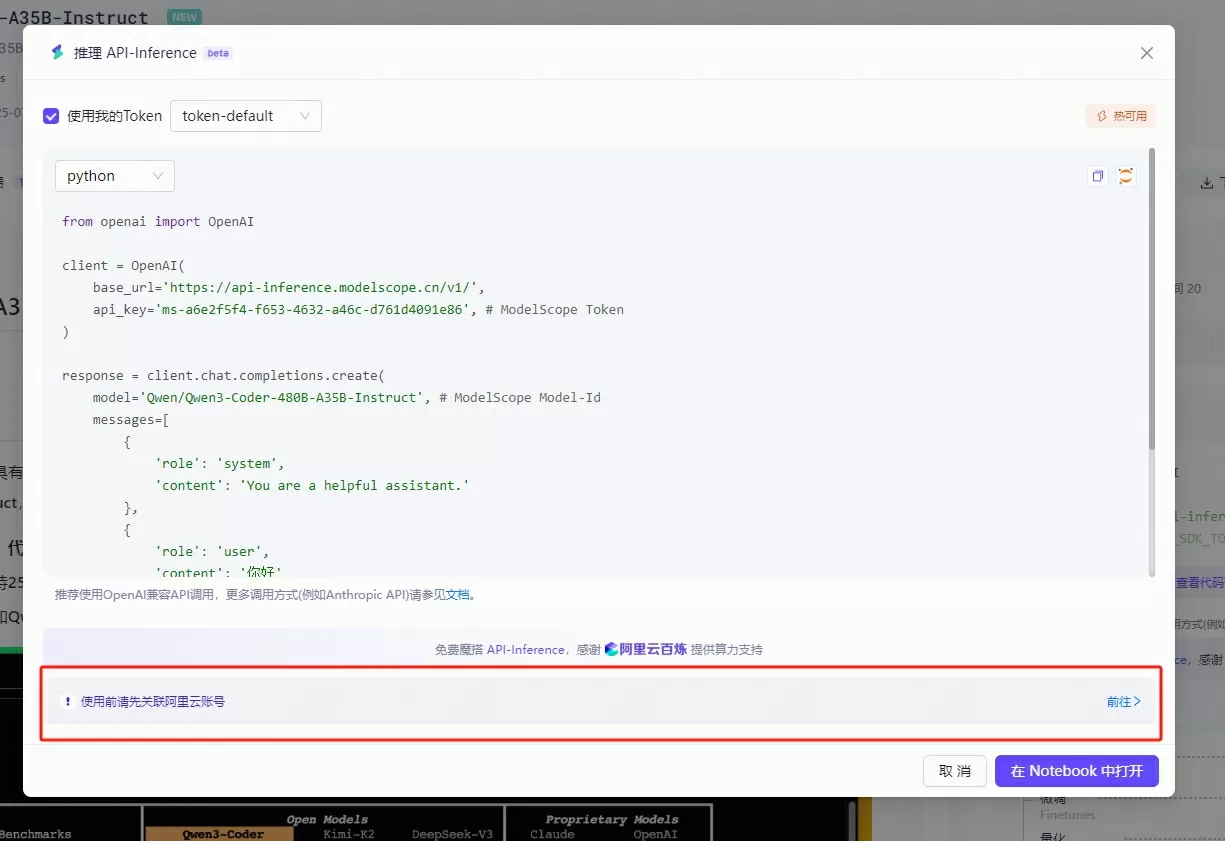Click the 前往 link arrow
Image resolution: width=1225 pixels, height=841 pixels.
[1124, 701]
